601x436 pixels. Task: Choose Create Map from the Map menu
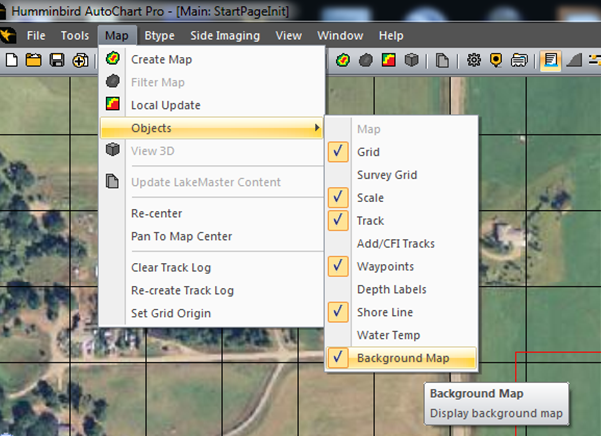tap(212, 59)
